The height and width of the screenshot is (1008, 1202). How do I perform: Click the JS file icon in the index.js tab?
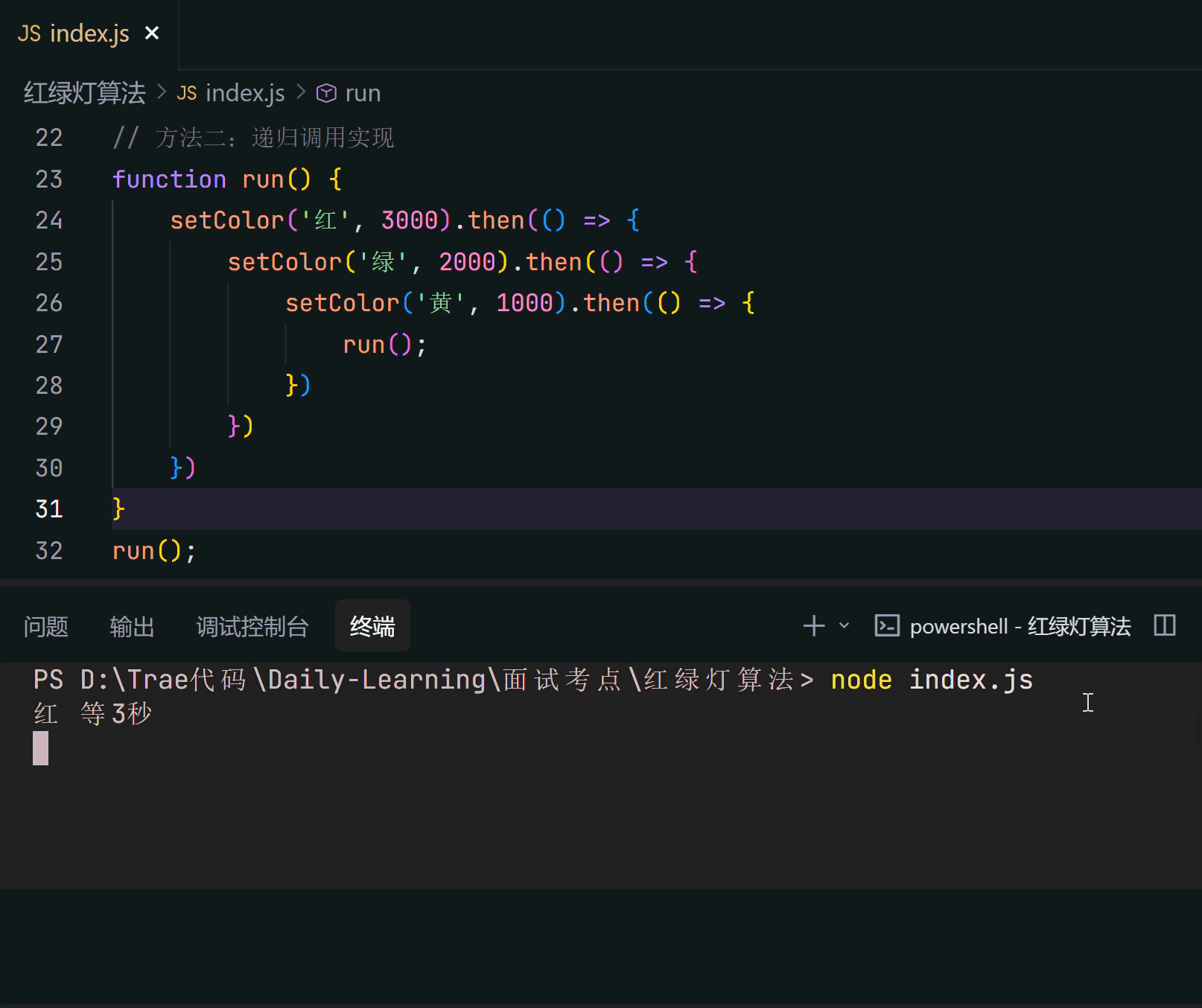[30, 34]
